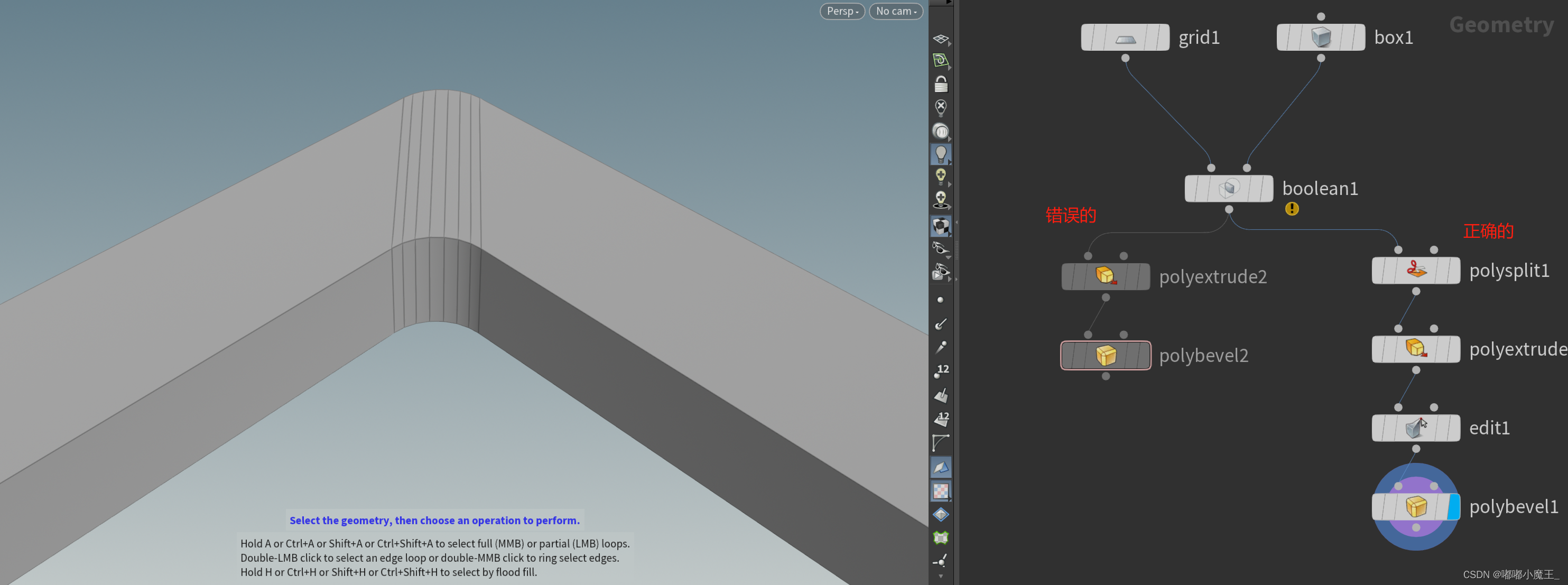Click the point numbers display icon
Viewport: 1568px width, 585px height.
click(941, 370)
